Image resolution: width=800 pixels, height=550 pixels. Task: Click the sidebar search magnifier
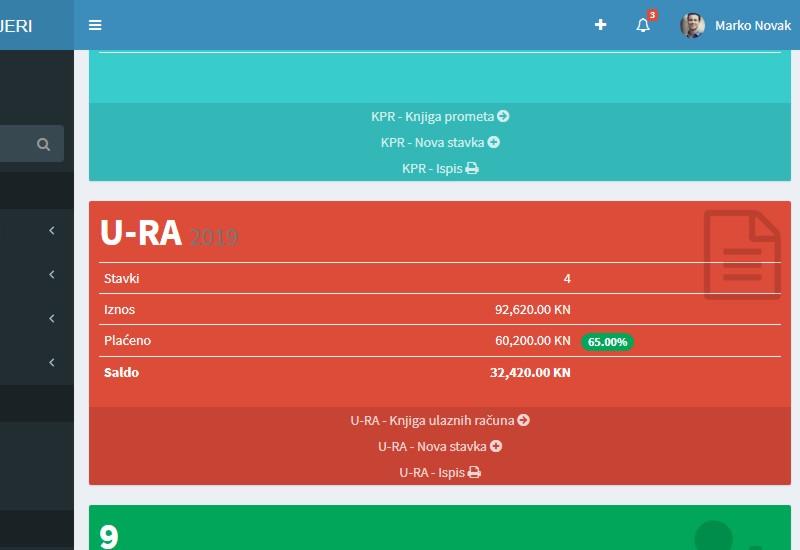click(x=43, y=144)
